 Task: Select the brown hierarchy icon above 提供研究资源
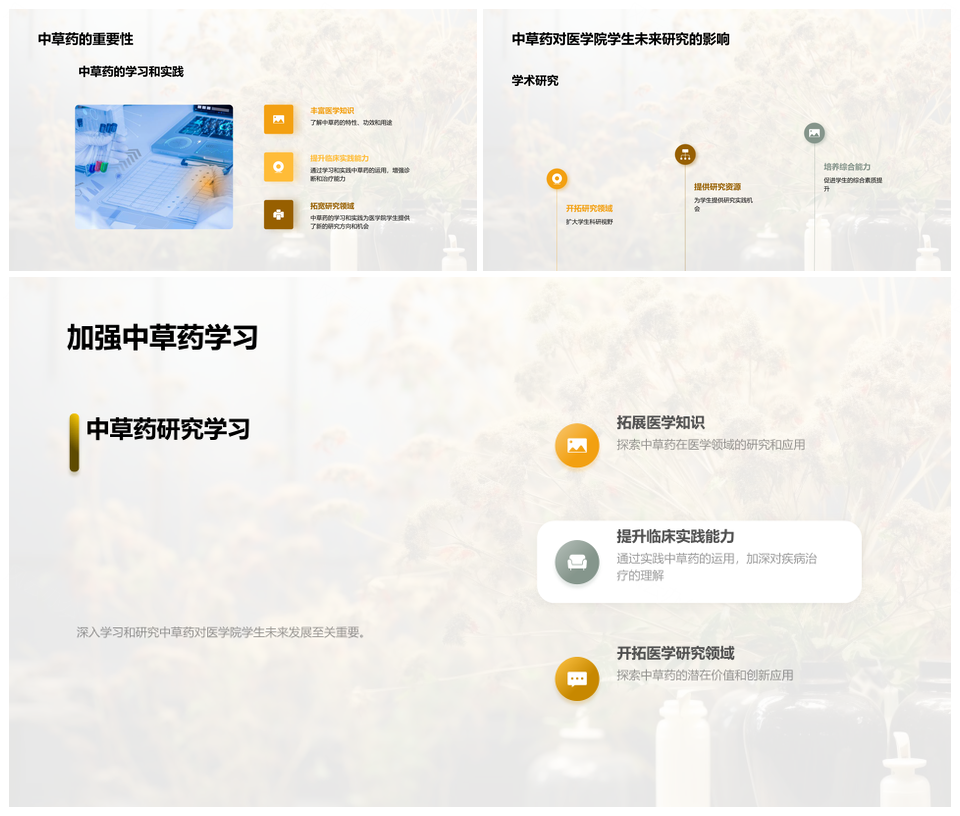(685, 154)
